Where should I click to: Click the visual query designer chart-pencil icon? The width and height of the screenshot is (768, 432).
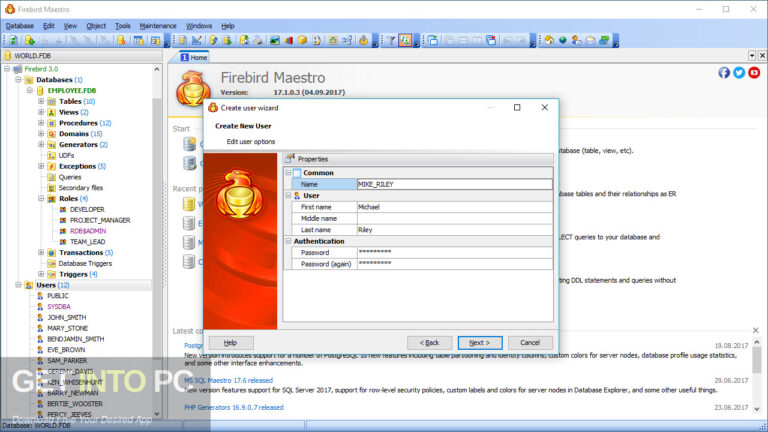pos(197,41)
